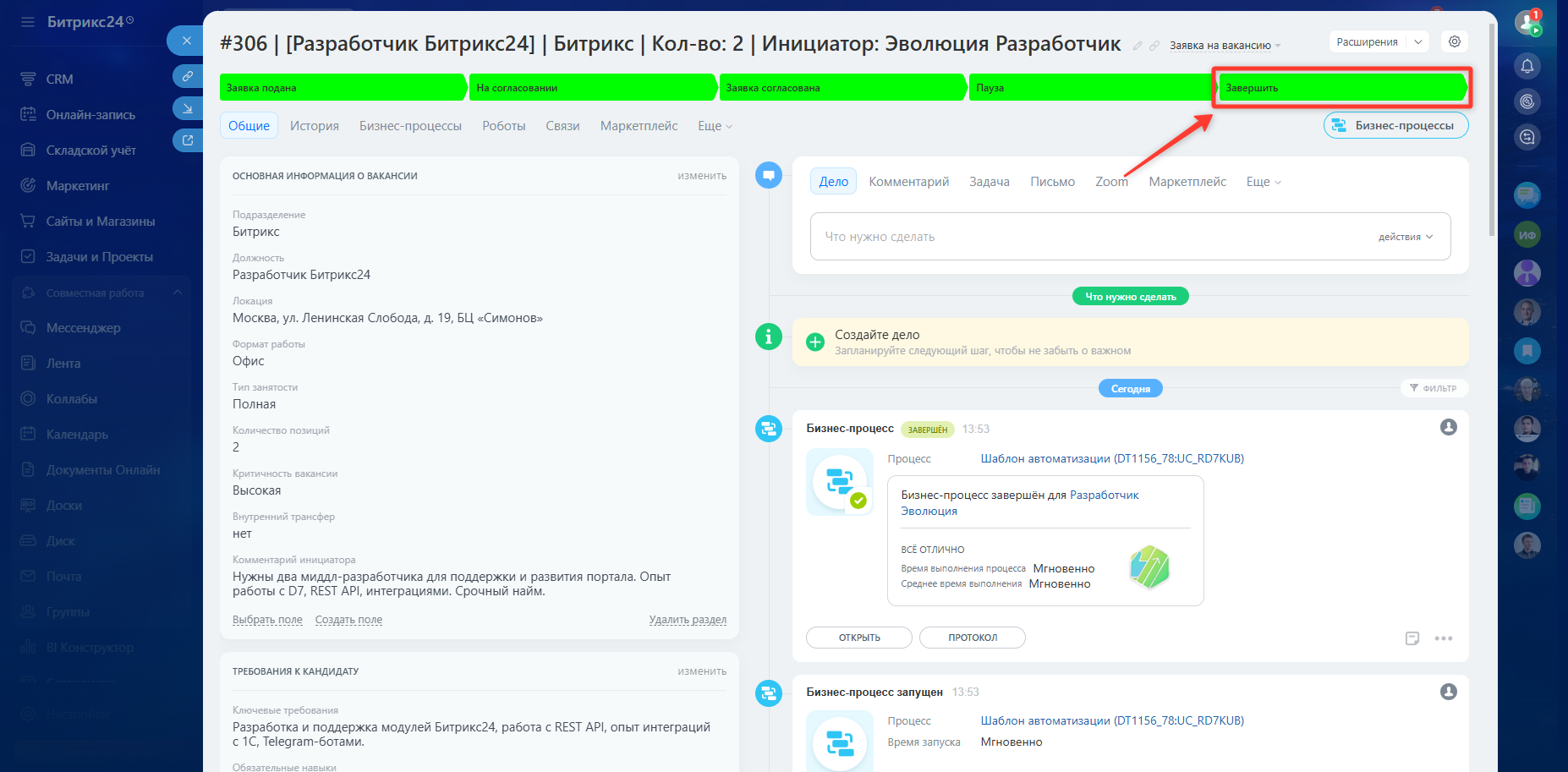Click the Выбрать поле link

(x=267, y=620)
